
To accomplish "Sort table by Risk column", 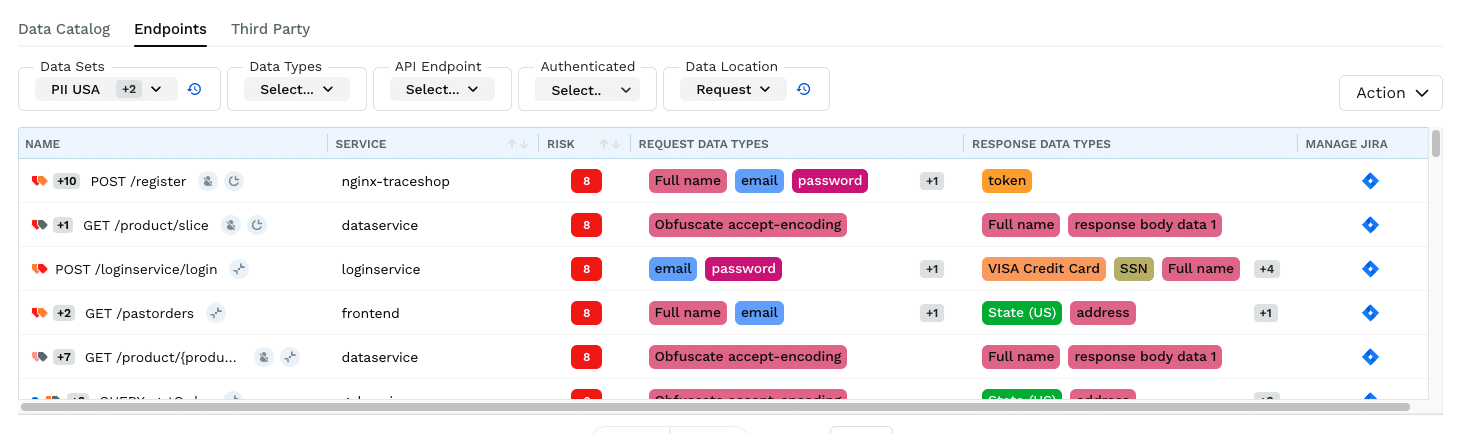I will pyautogui.click(x=610, y=144).
